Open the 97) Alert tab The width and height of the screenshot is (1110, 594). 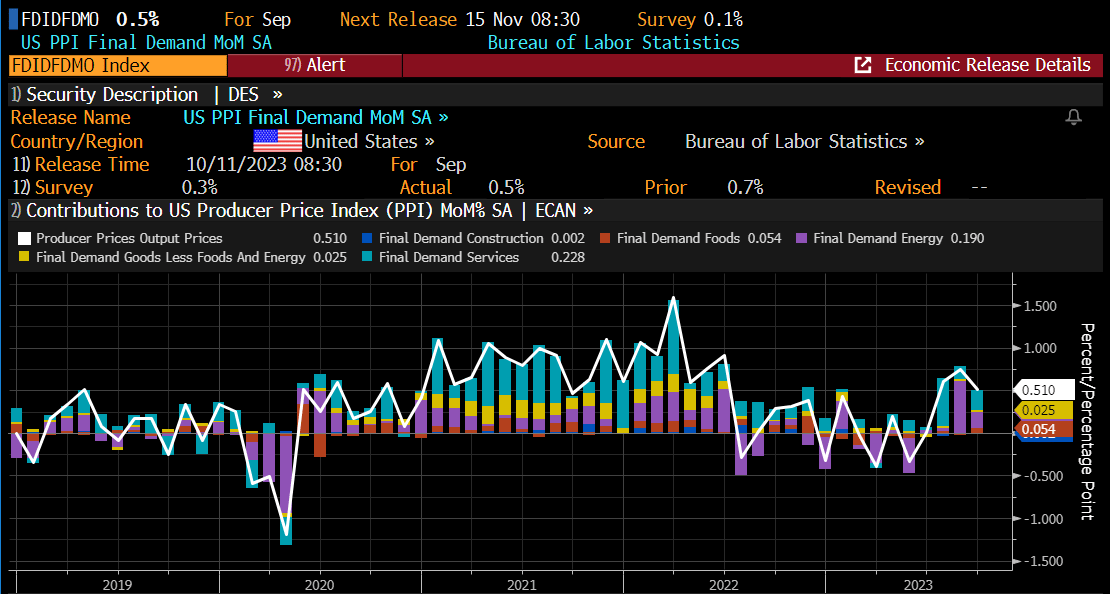(314, 65)
